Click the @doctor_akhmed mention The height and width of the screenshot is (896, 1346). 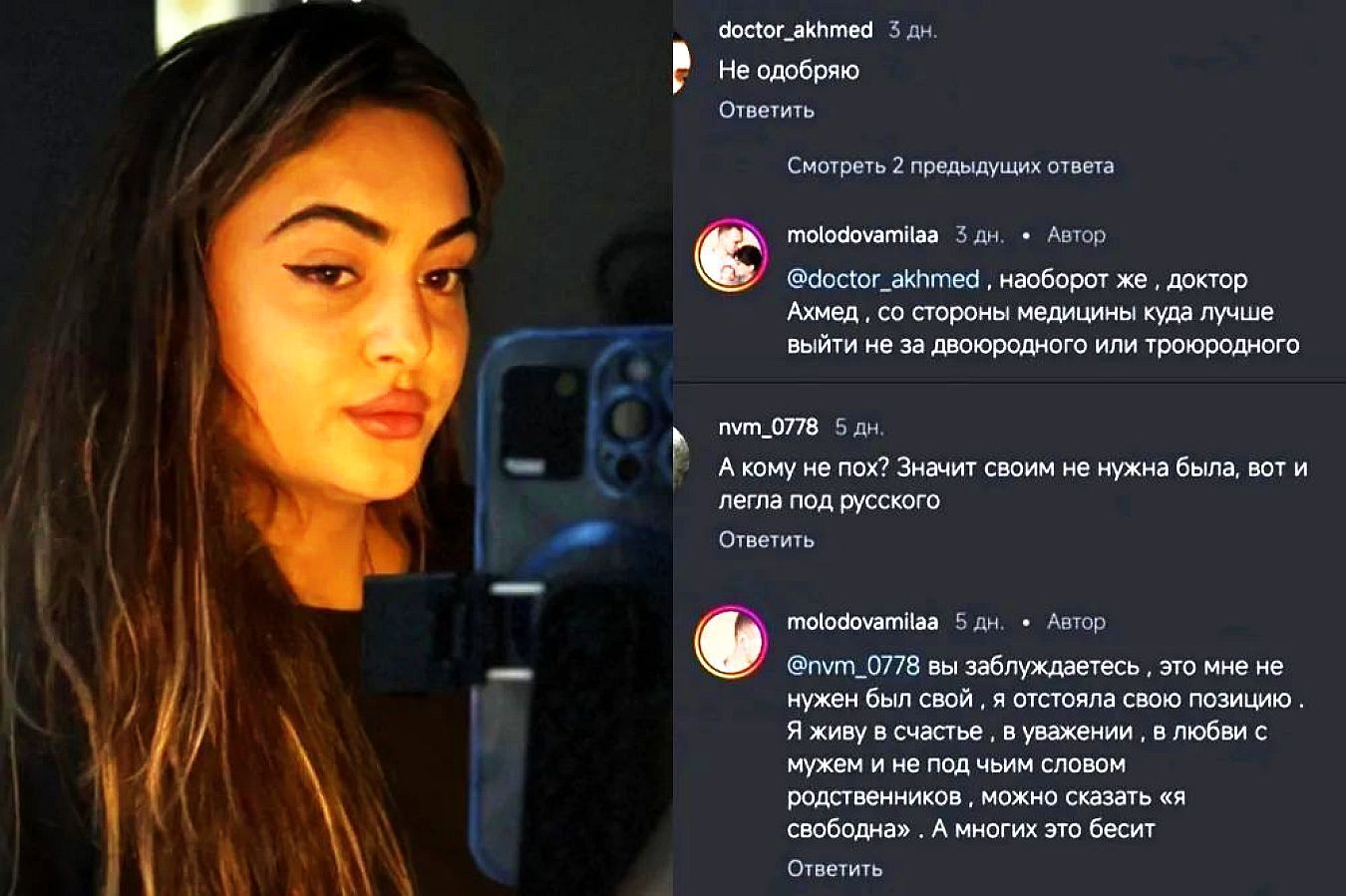point(883,279)
